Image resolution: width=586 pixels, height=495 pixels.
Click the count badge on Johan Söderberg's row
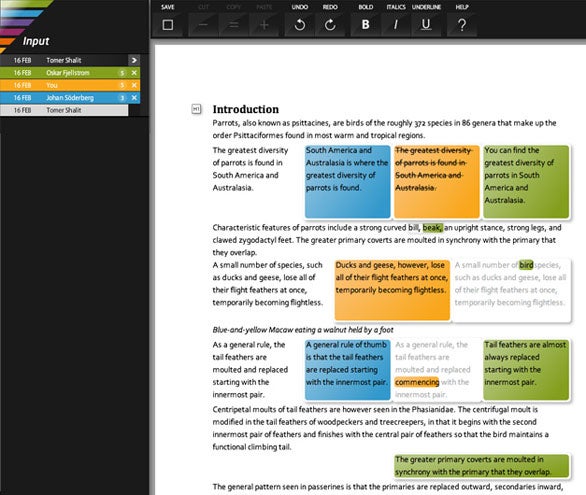(122, 98)
